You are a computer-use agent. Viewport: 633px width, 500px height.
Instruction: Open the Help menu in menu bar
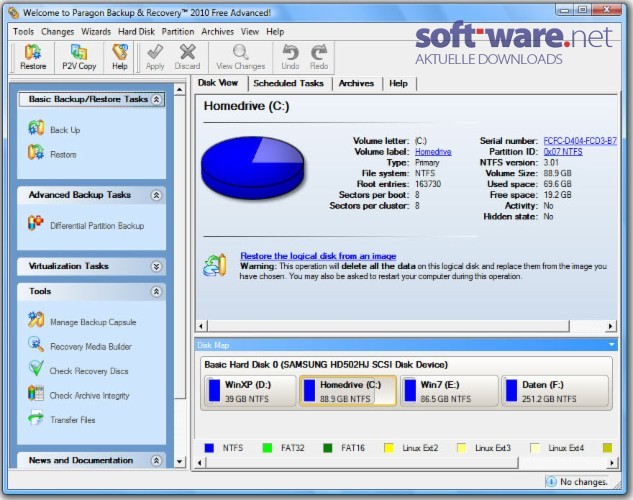click(275, 31)
